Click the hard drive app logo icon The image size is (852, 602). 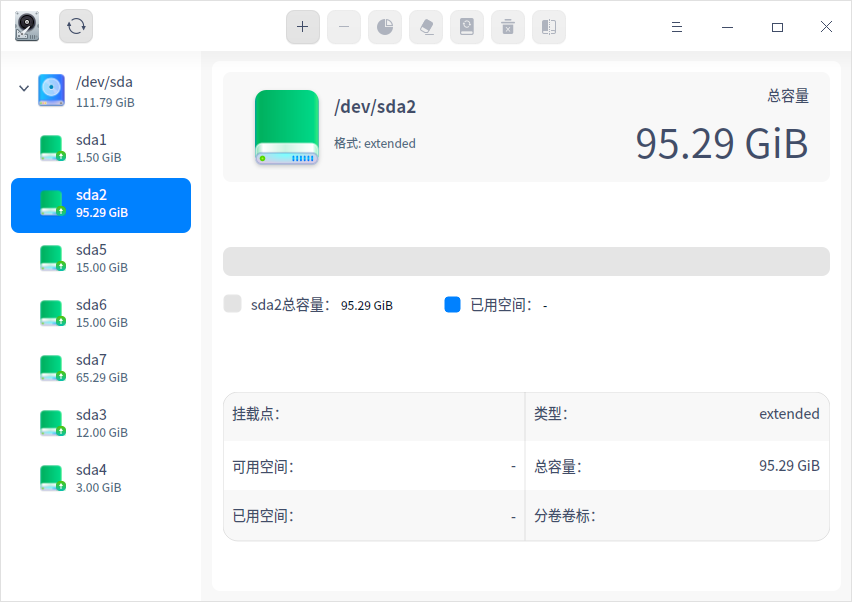[x=26, y=26]
